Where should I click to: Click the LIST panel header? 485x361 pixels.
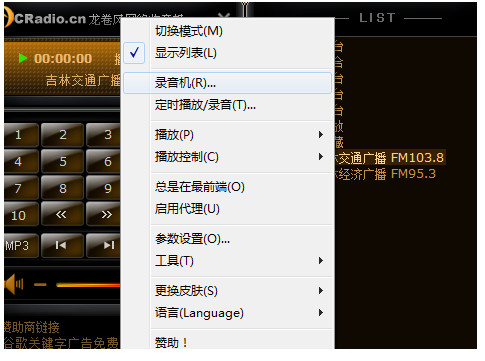pyautogui.click(x=377, y=18)
